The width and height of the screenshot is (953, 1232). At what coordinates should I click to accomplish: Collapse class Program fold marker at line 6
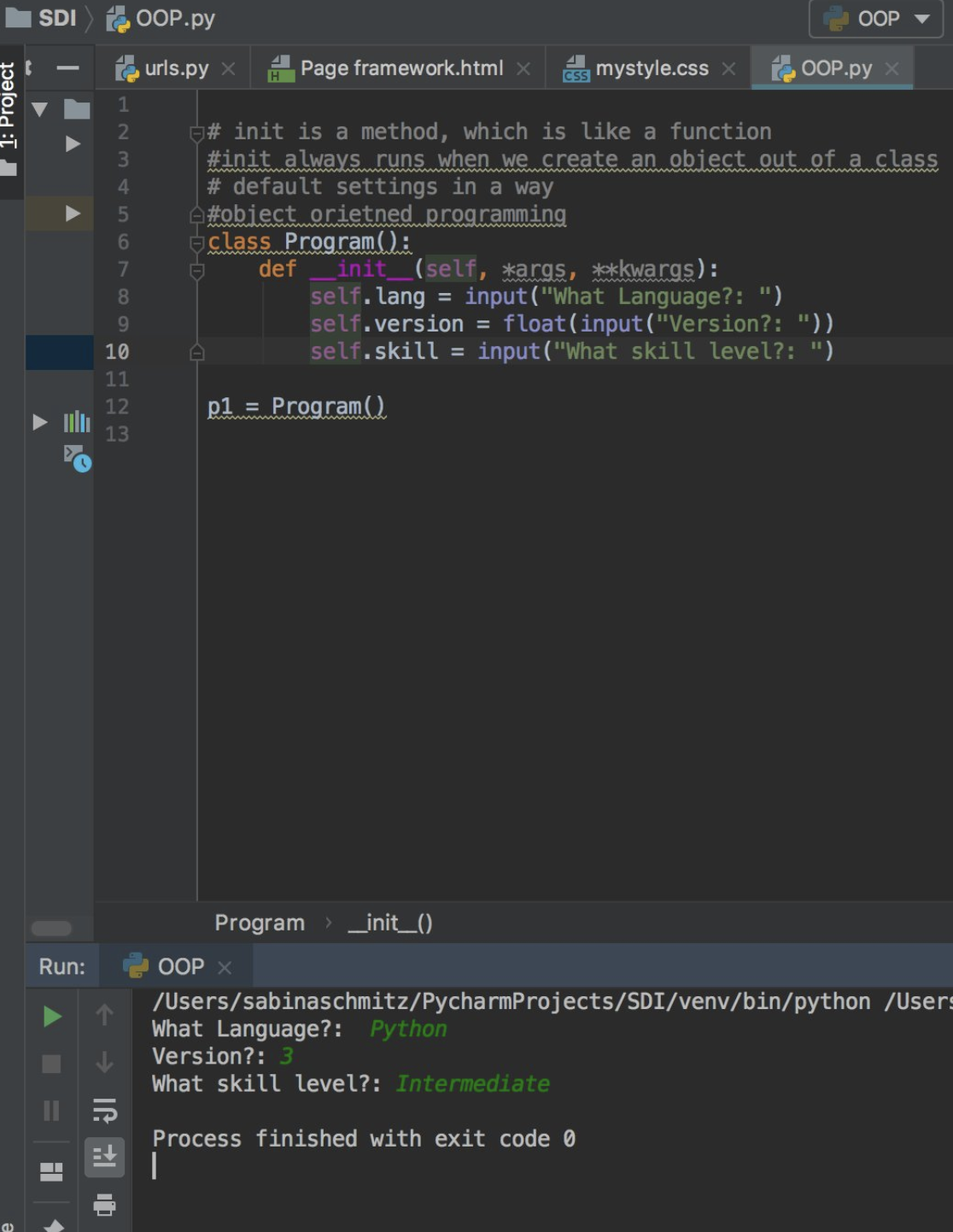(x=196, y=243)
